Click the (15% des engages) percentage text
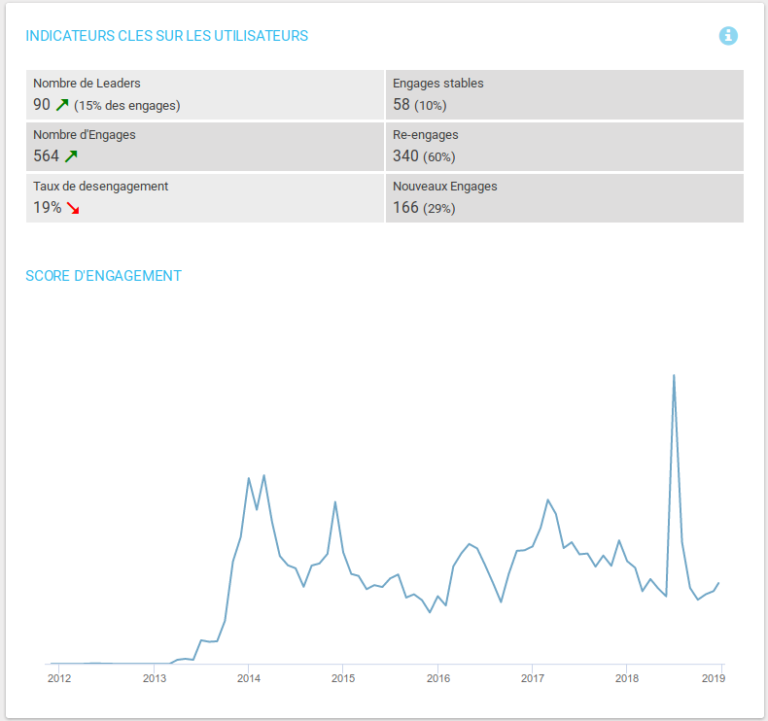 coord(127,105)
